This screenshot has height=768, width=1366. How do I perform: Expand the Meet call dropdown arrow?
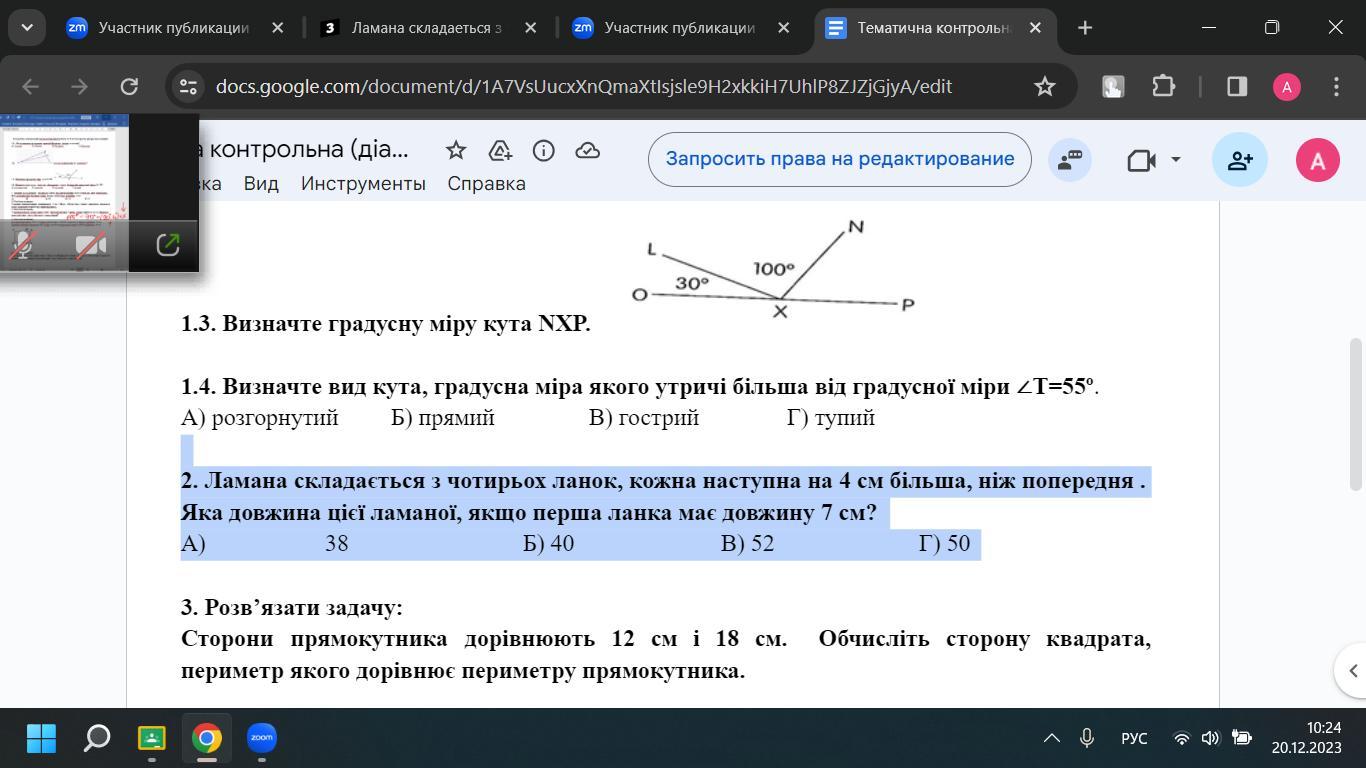1176,160
